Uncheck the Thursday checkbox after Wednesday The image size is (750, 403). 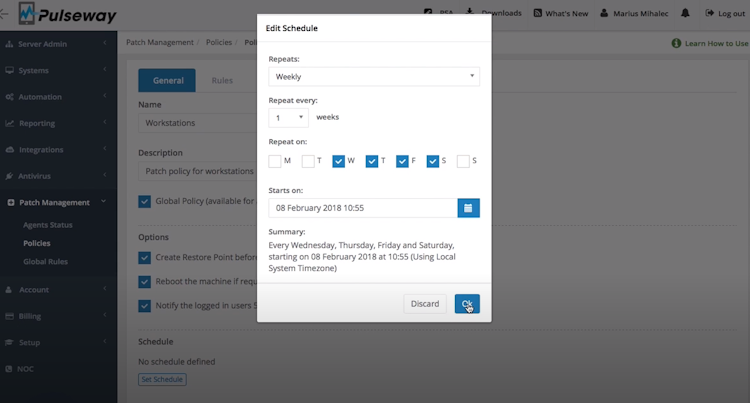coord(372,161)
